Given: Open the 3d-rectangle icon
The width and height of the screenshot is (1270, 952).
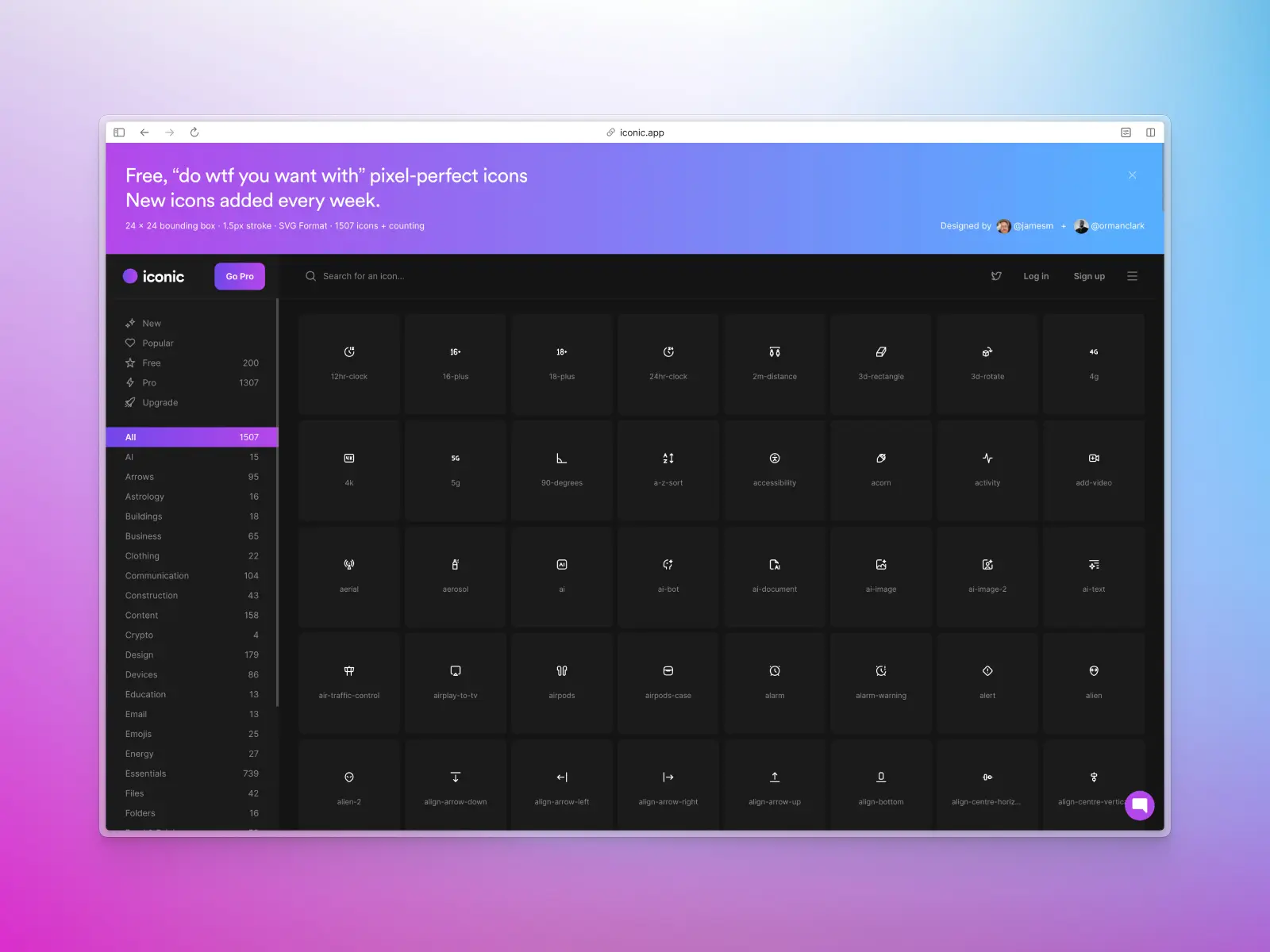Looking at the screenshot, I should pyautogui.click(x=881, y=364).
